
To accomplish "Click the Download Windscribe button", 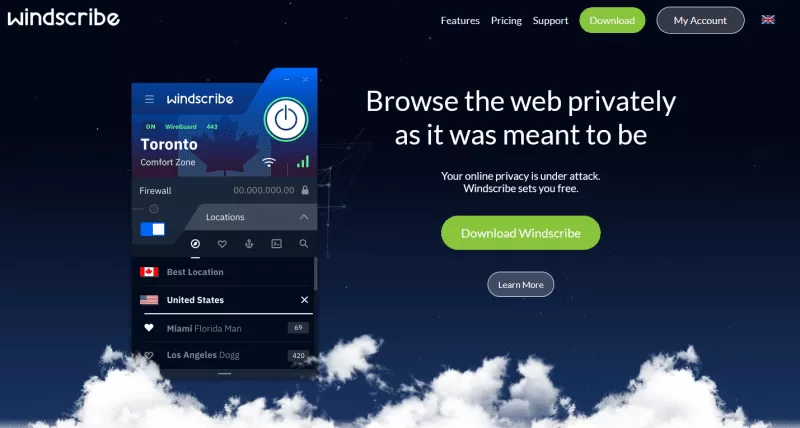I will tap(520, 233).
